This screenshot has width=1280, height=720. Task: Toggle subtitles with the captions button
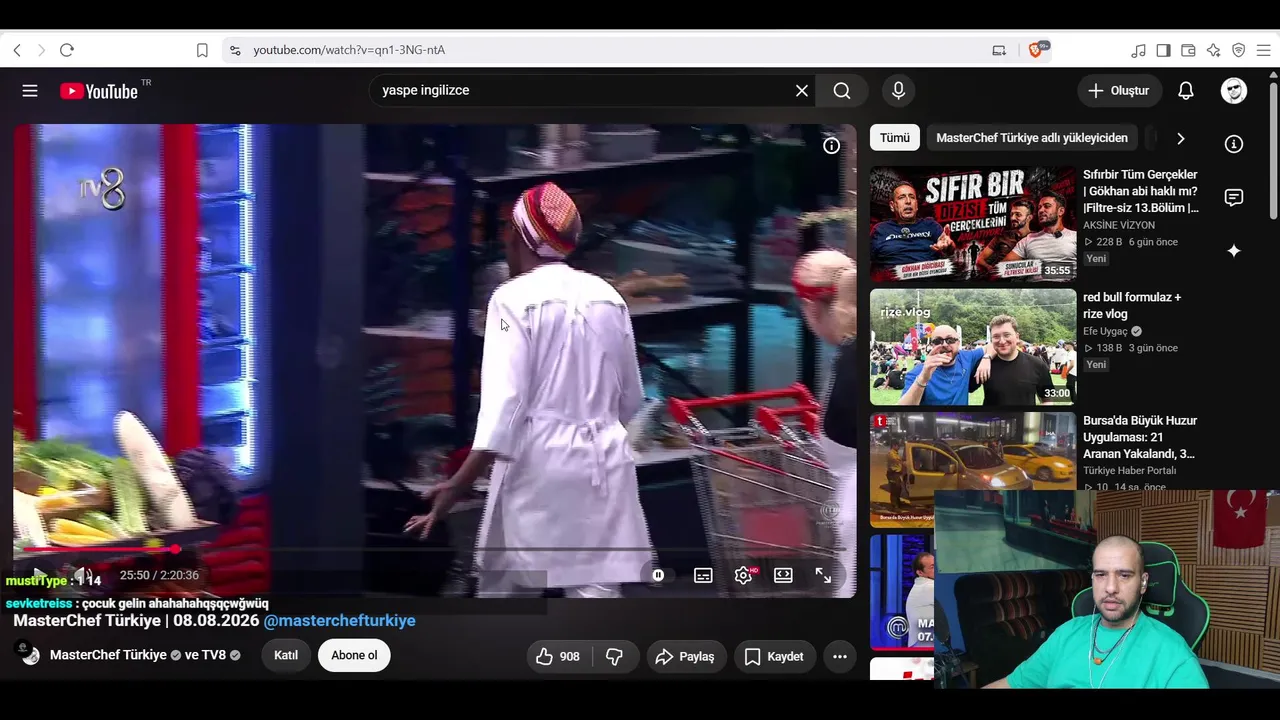point(703,575)
